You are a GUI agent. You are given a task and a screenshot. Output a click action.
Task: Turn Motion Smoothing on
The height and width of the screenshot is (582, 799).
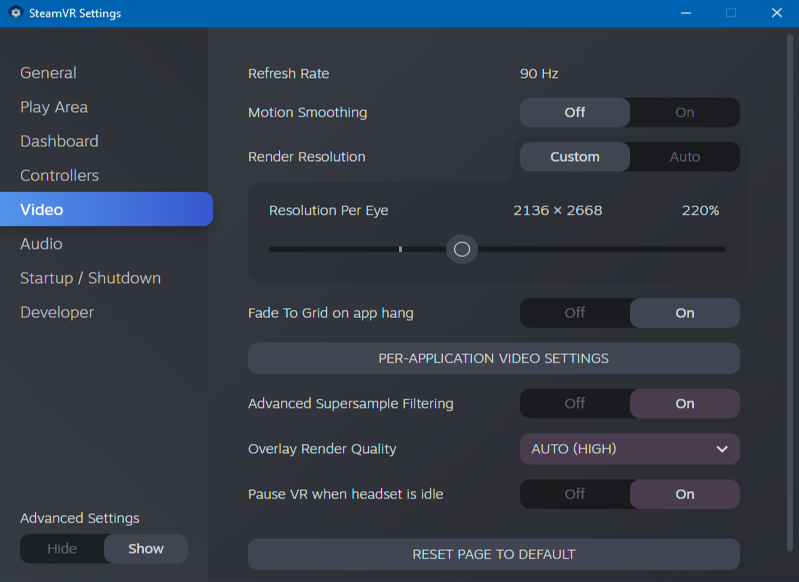(684, 113)
